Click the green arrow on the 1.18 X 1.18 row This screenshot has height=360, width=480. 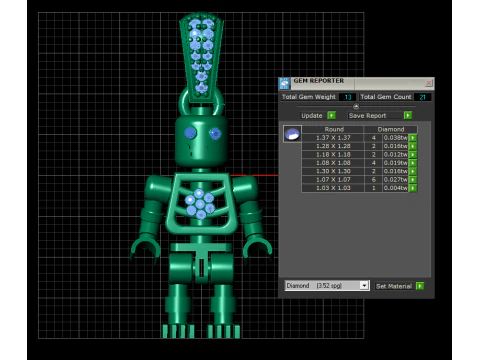tap(413, 154)
